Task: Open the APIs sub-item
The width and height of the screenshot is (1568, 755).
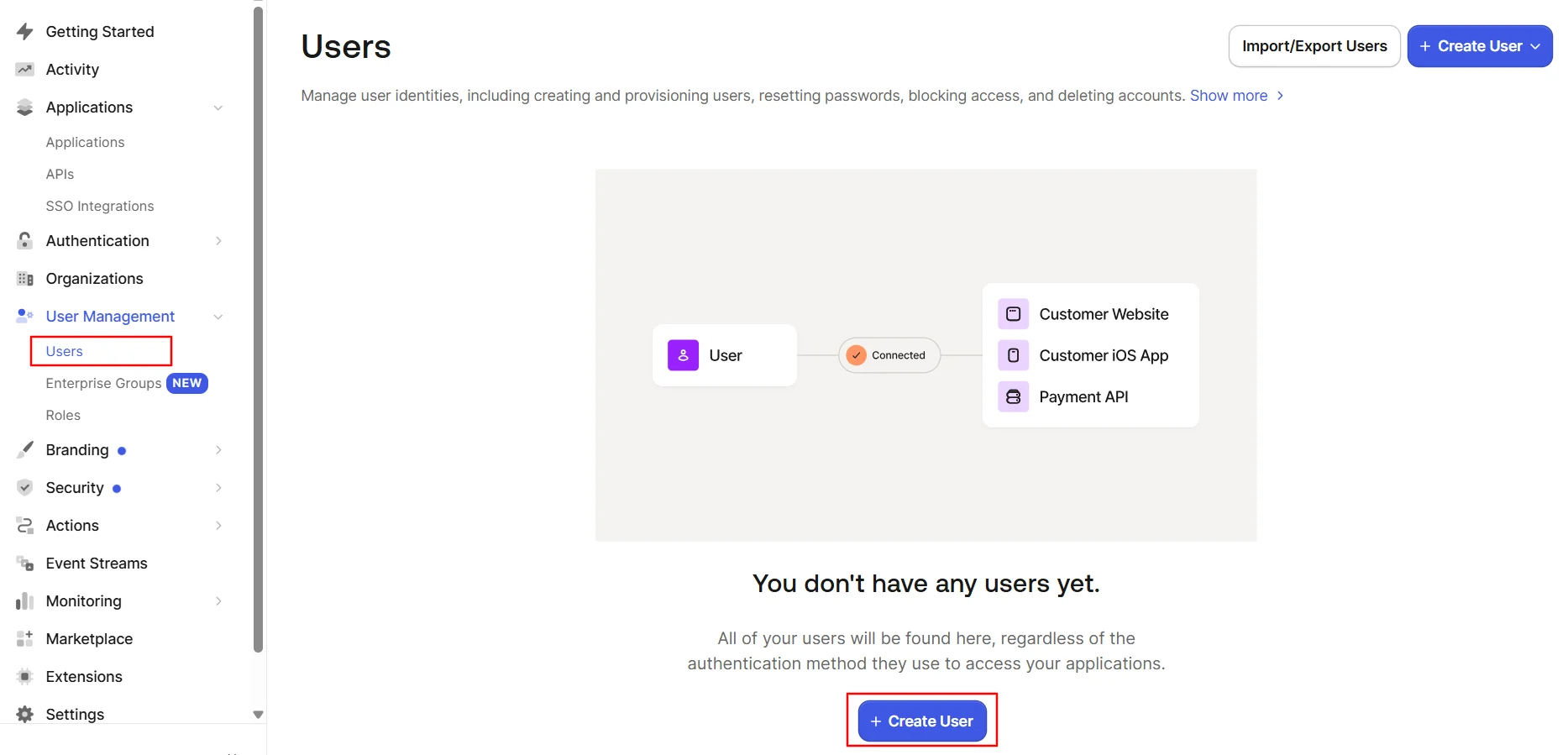Action: pos(60,174)
